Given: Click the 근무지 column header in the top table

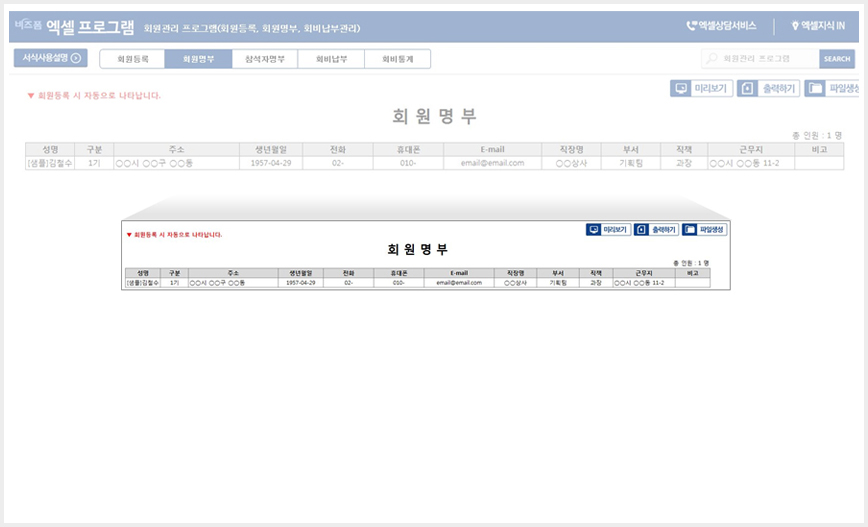Looking at the screenshot, I should [x=751, y=149].
